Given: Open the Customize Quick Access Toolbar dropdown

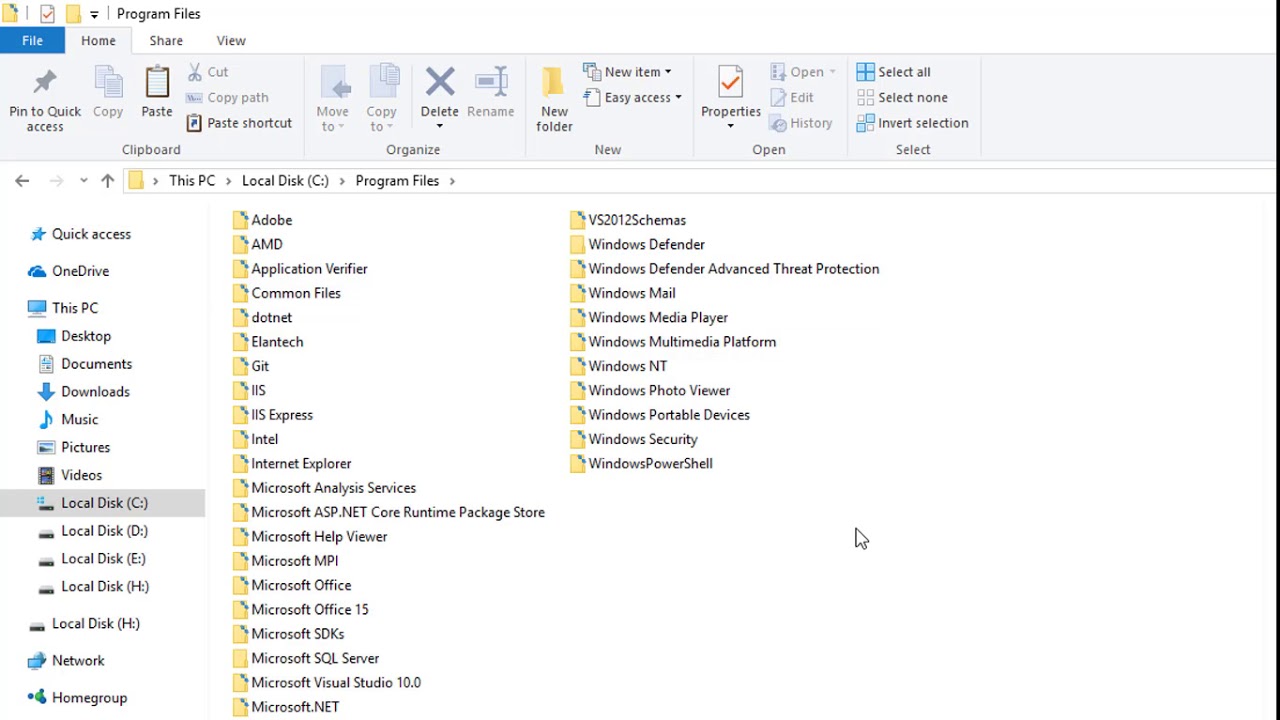Looking at the screenshot, I should (94, 14).
